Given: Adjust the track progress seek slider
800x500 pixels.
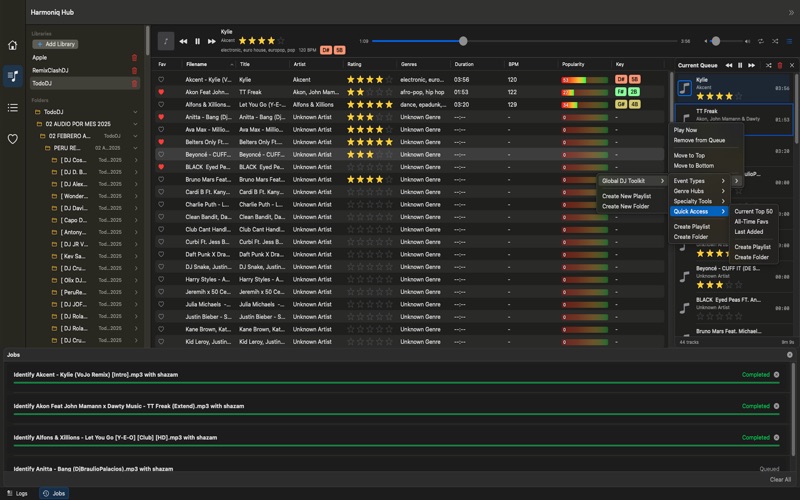Looking at the screenshot, I should click(x=463, y=41).
